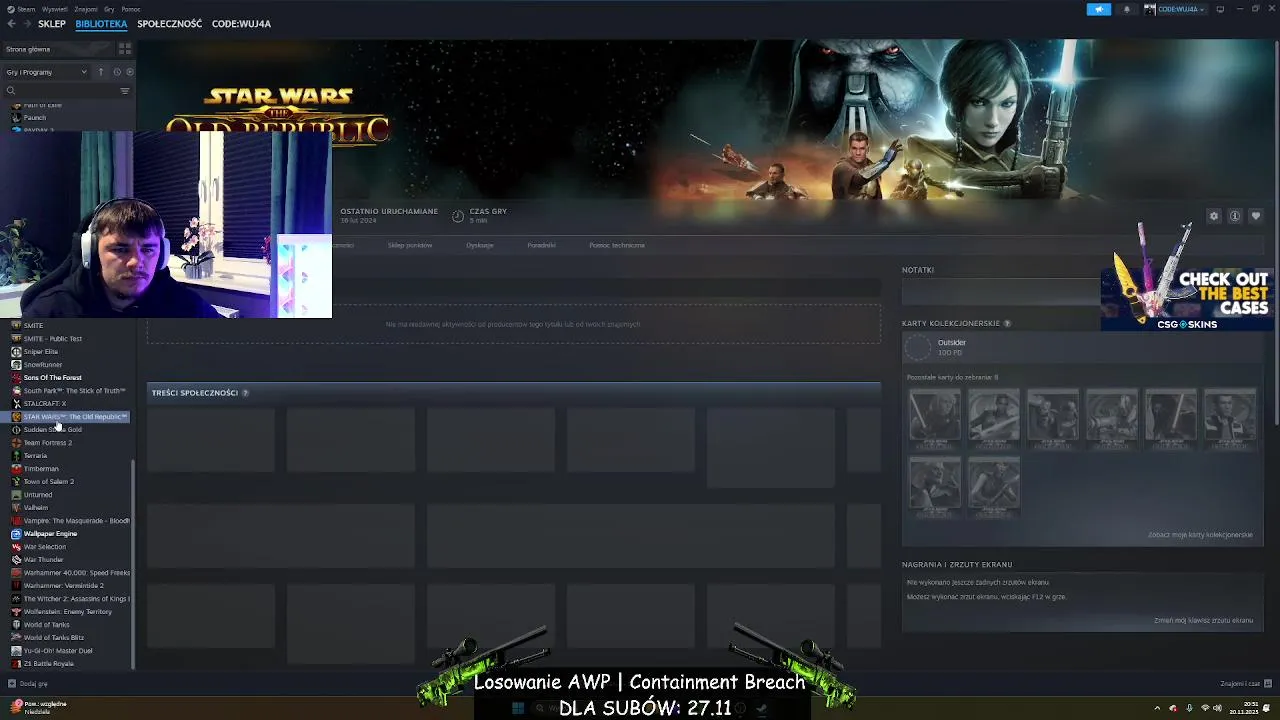This screenshot has width=1280, height=720.
Task: Select Wallpaper Engine icon in library list
Action: pos(16,534)
